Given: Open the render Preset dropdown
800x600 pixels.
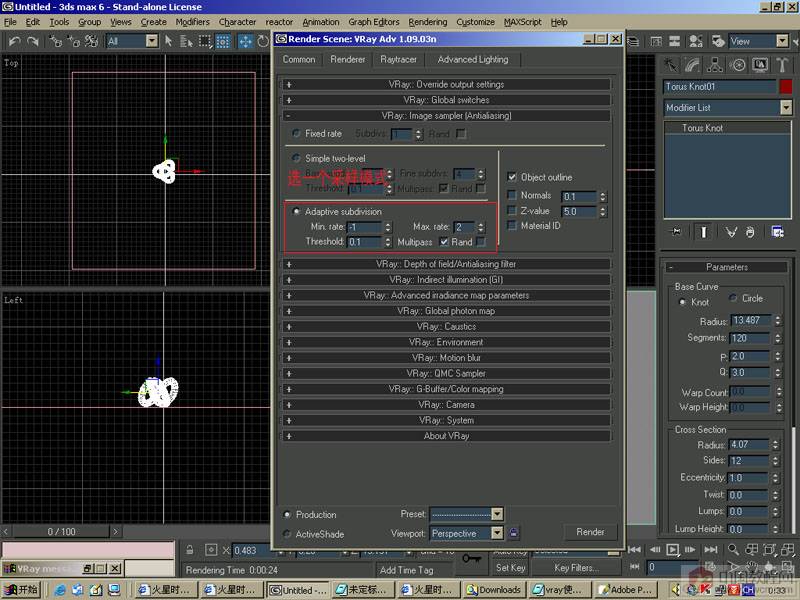Looking at the screenshot, I should click(497, 514).
